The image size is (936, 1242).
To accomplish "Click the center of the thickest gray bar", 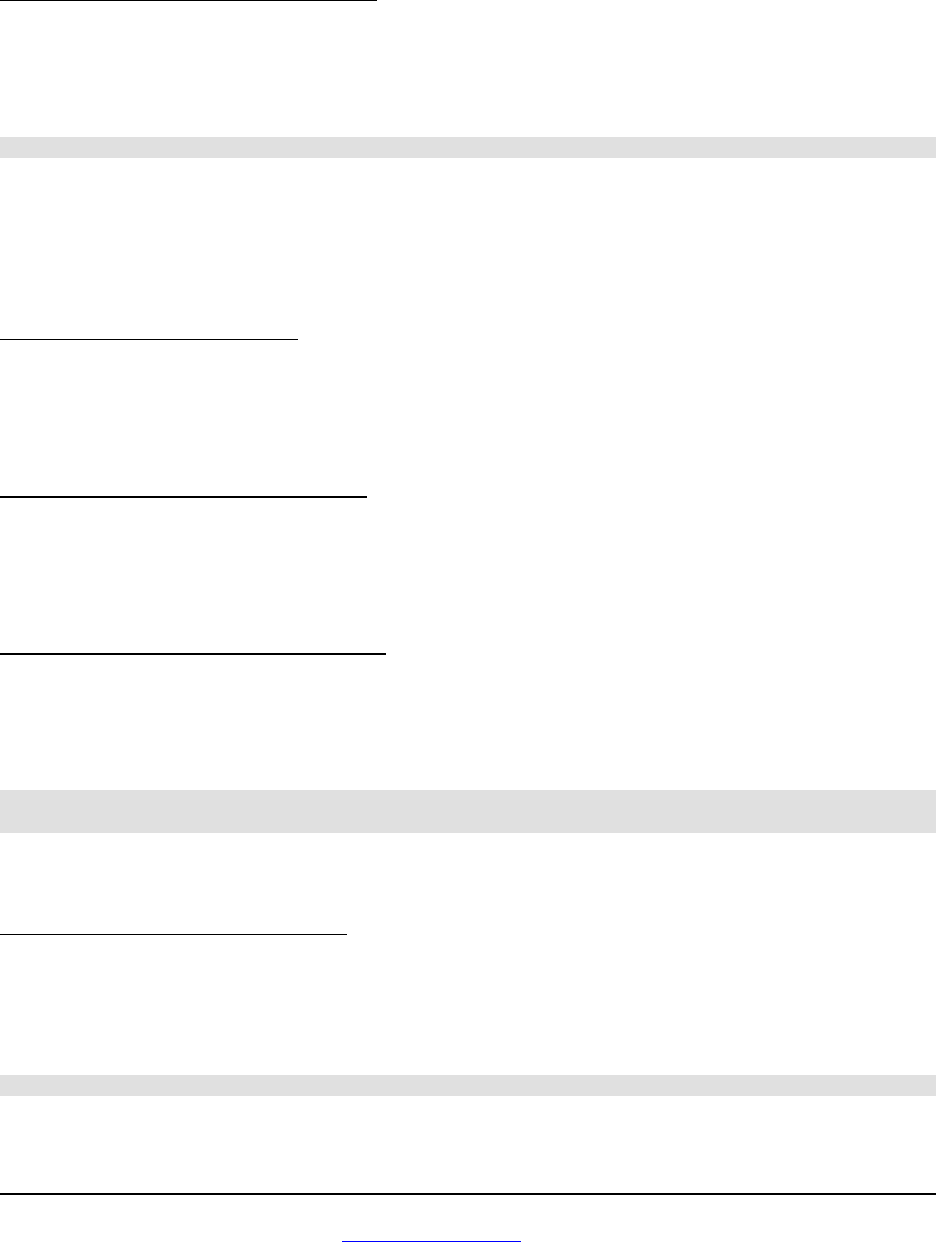I will (x=468, y=811).
